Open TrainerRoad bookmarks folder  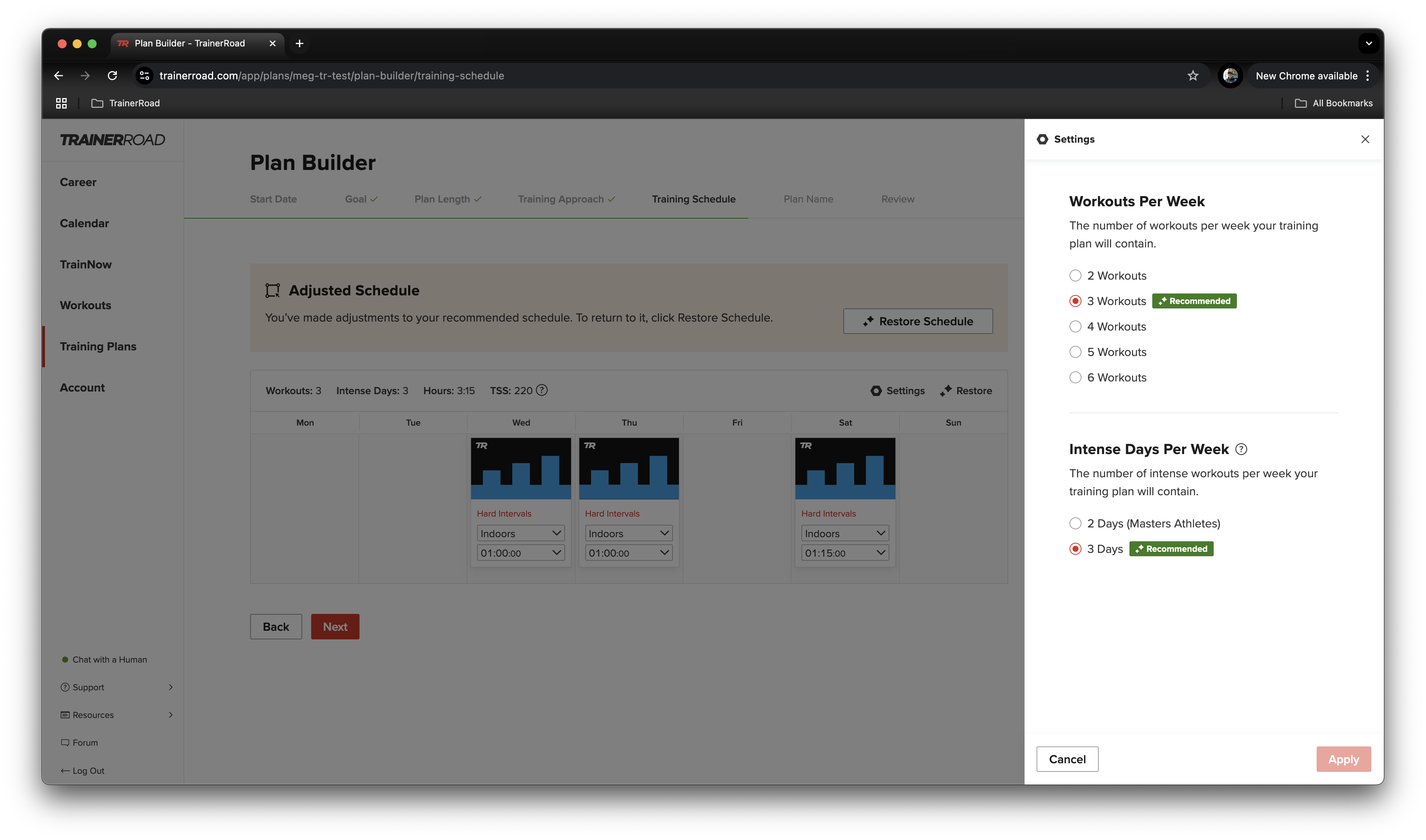[x=126, y=103]
